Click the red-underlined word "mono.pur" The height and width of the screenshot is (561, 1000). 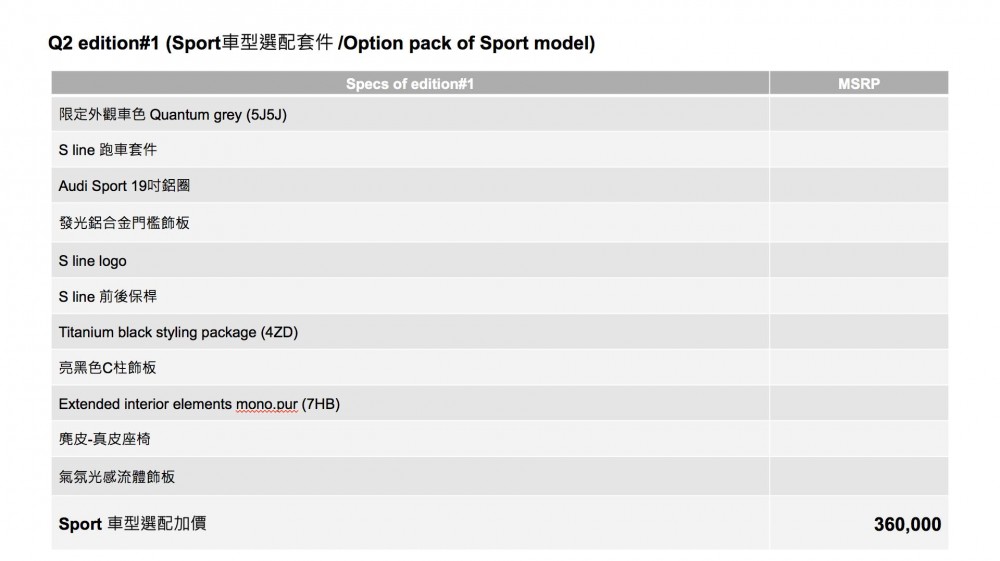point(266,404)
